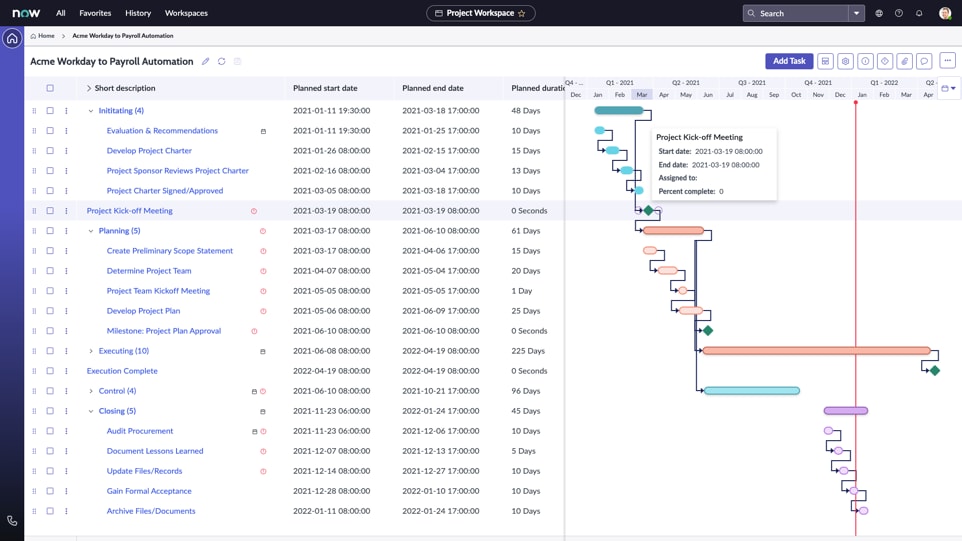Tick the Gain Formal Acceptance checkbox
Image resolution: width=962 pixels, height=541 pixels.
point(50,491)
